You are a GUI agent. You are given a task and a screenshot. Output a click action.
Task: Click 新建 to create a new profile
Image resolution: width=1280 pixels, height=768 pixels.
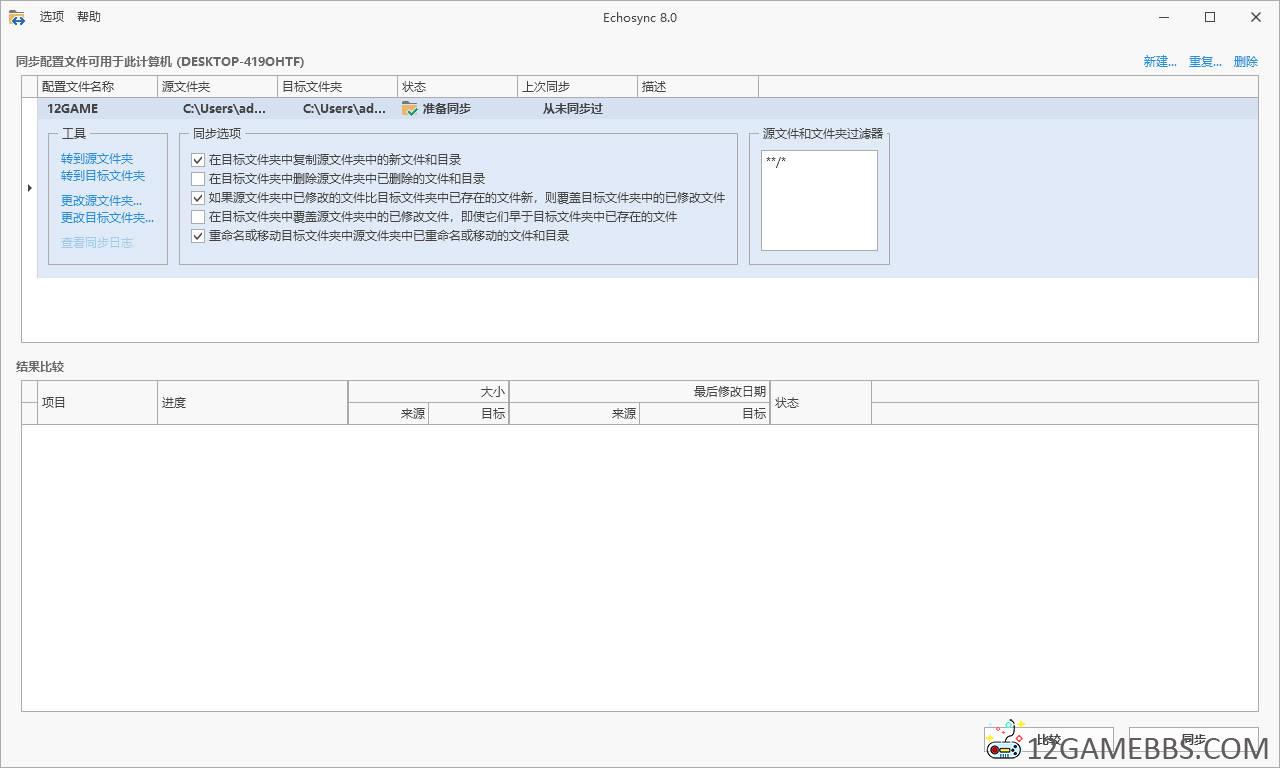[1159, 61]
